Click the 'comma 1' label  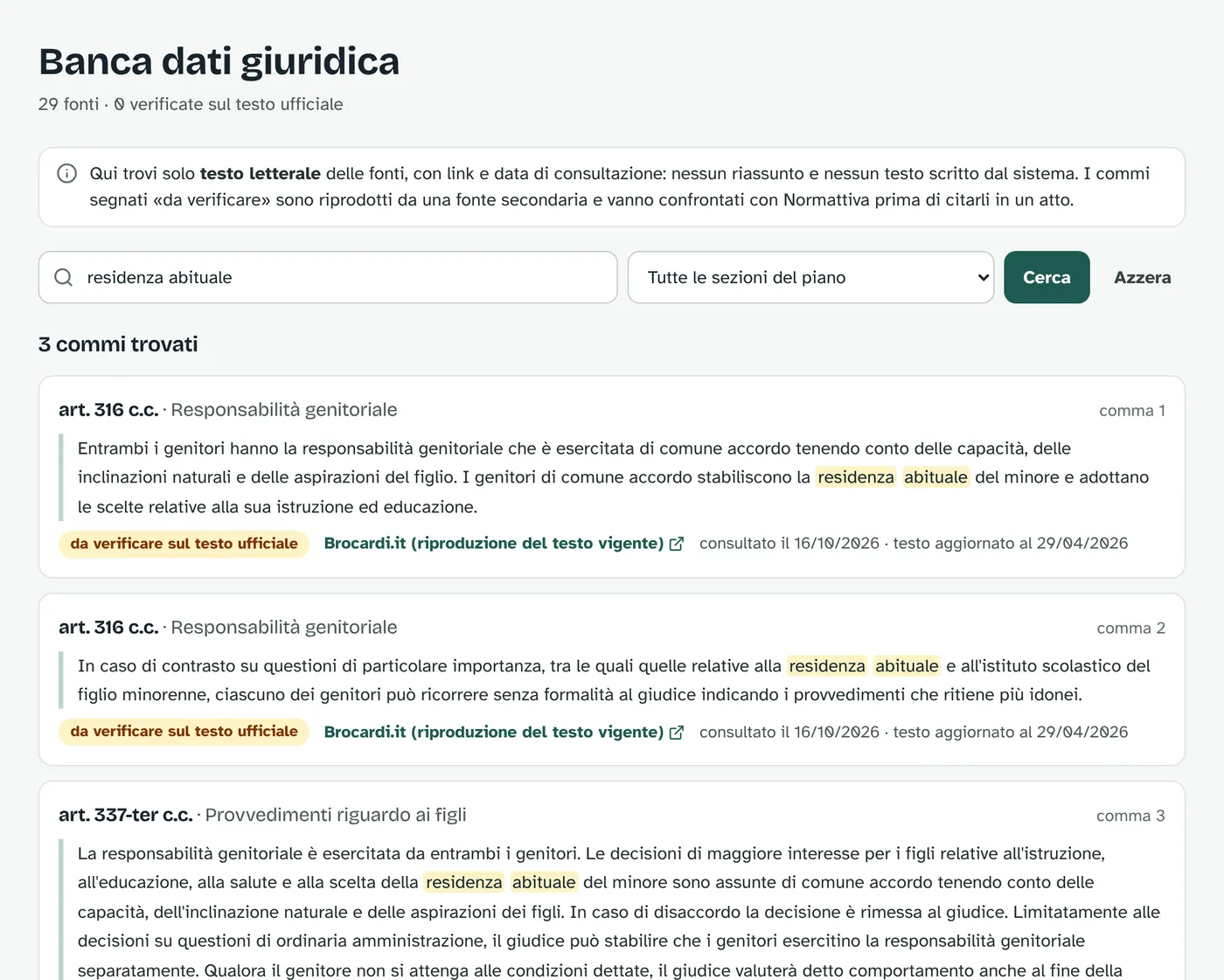point(1132,411)
